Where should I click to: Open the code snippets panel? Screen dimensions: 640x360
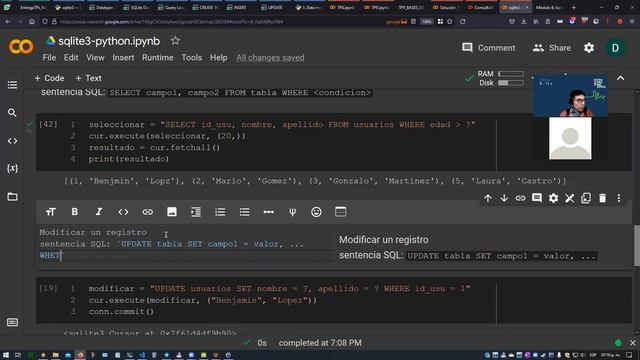tap(12, 141)
